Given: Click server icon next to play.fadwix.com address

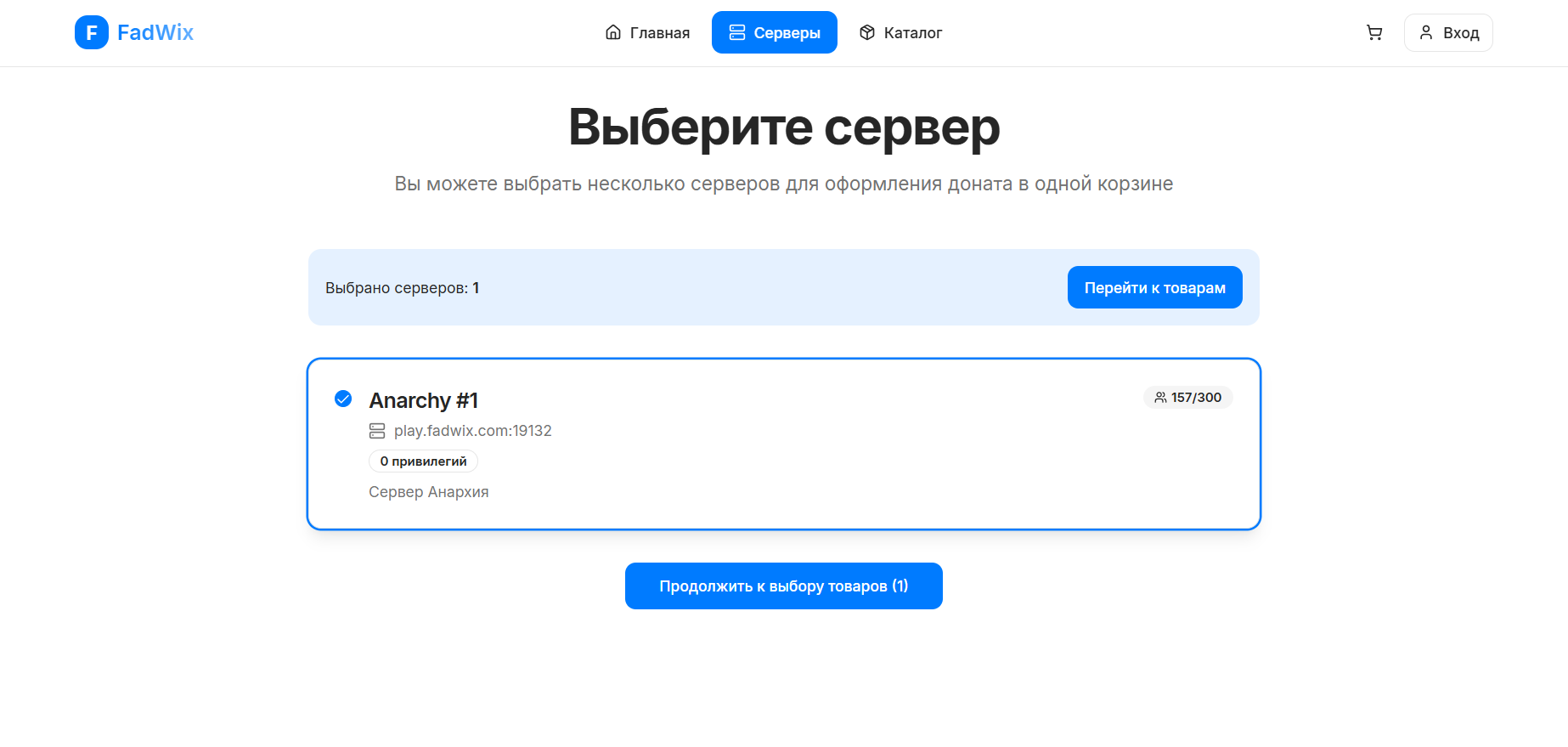Looking at the screenshot, I should point(377,431).
